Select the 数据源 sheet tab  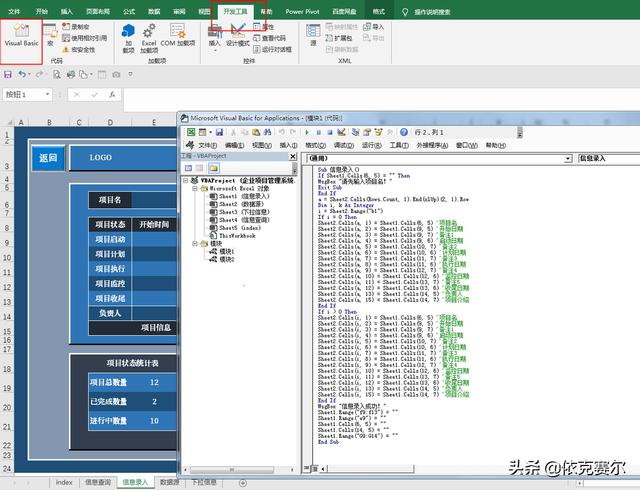[x=170, y=482]
